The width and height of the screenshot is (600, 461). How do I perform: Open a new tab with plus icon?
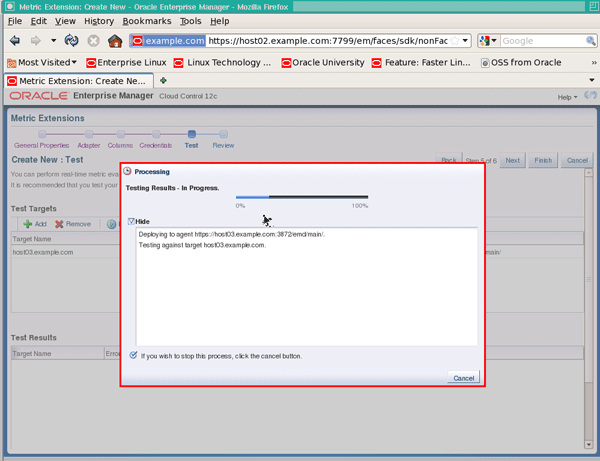click(x=163, y=80)
